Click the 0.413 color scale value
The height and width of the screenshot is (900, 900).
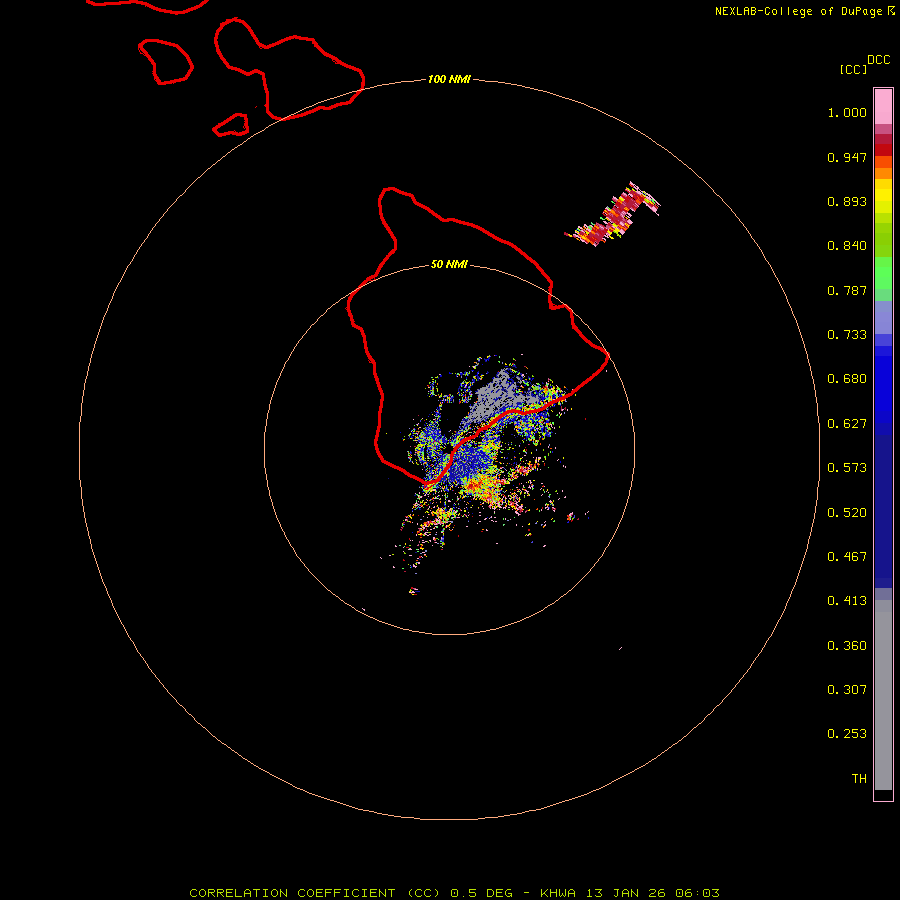pos(847,601)
